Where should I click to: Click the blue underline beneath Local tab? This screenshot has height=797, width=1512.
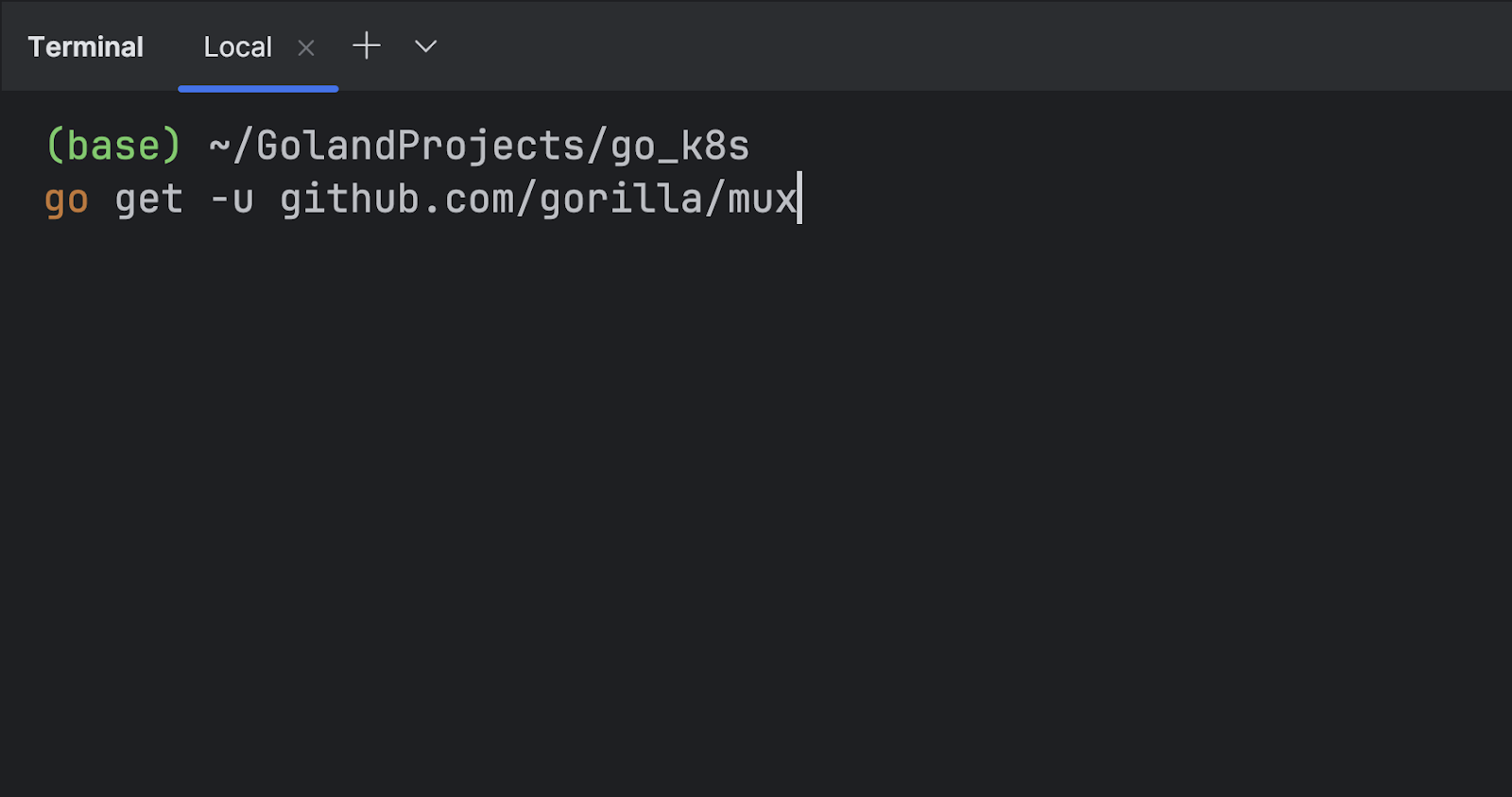coord(258,88)
